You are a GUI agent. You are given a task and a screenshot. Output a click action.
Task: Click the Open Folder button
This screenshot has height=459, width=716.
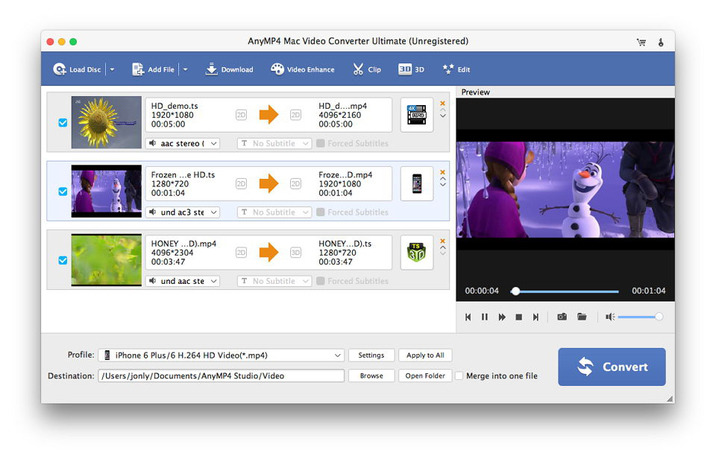(425, 376)
